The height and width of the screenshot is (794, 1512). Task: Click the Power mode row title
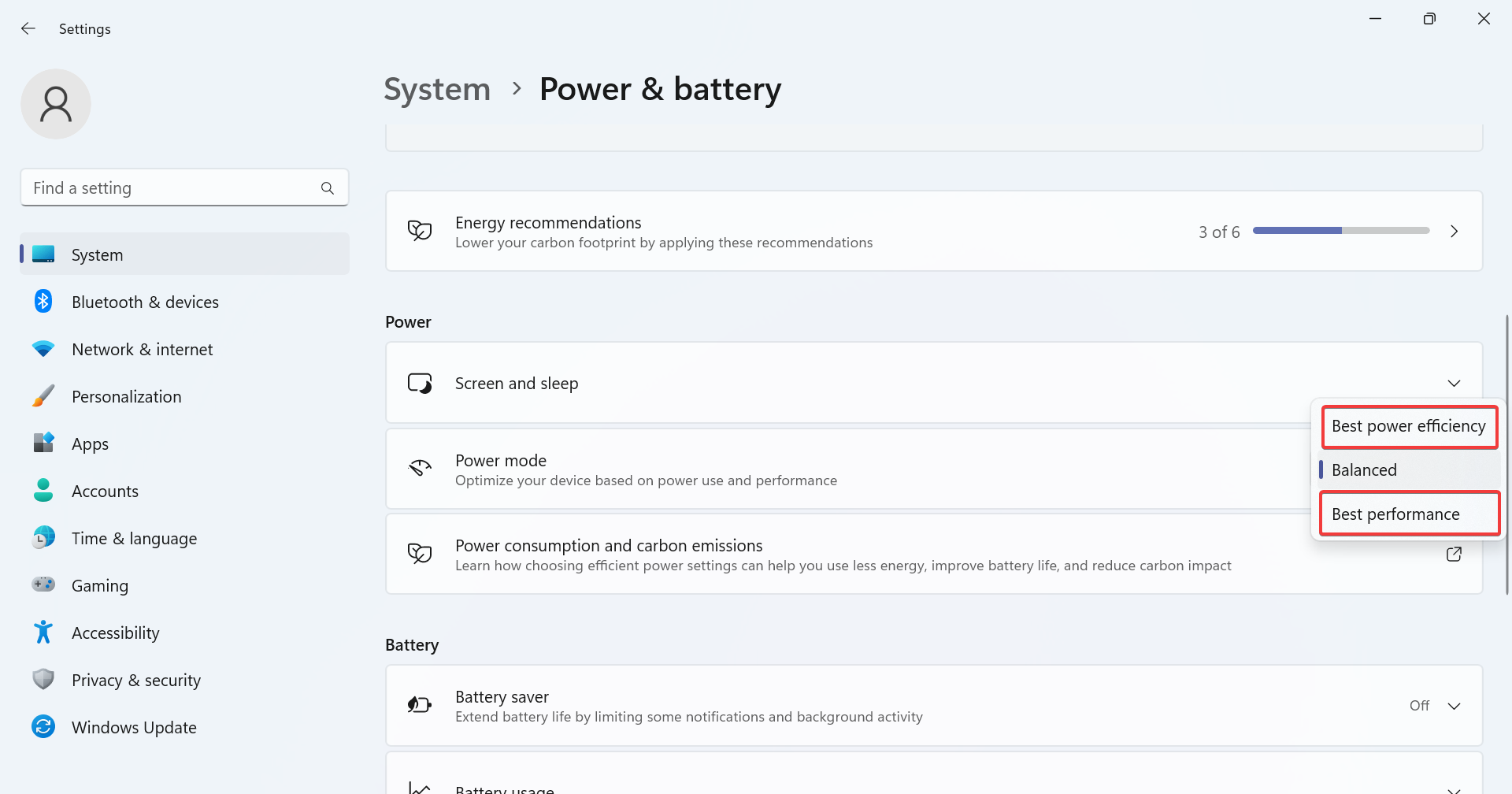click(x=501, y=460)
